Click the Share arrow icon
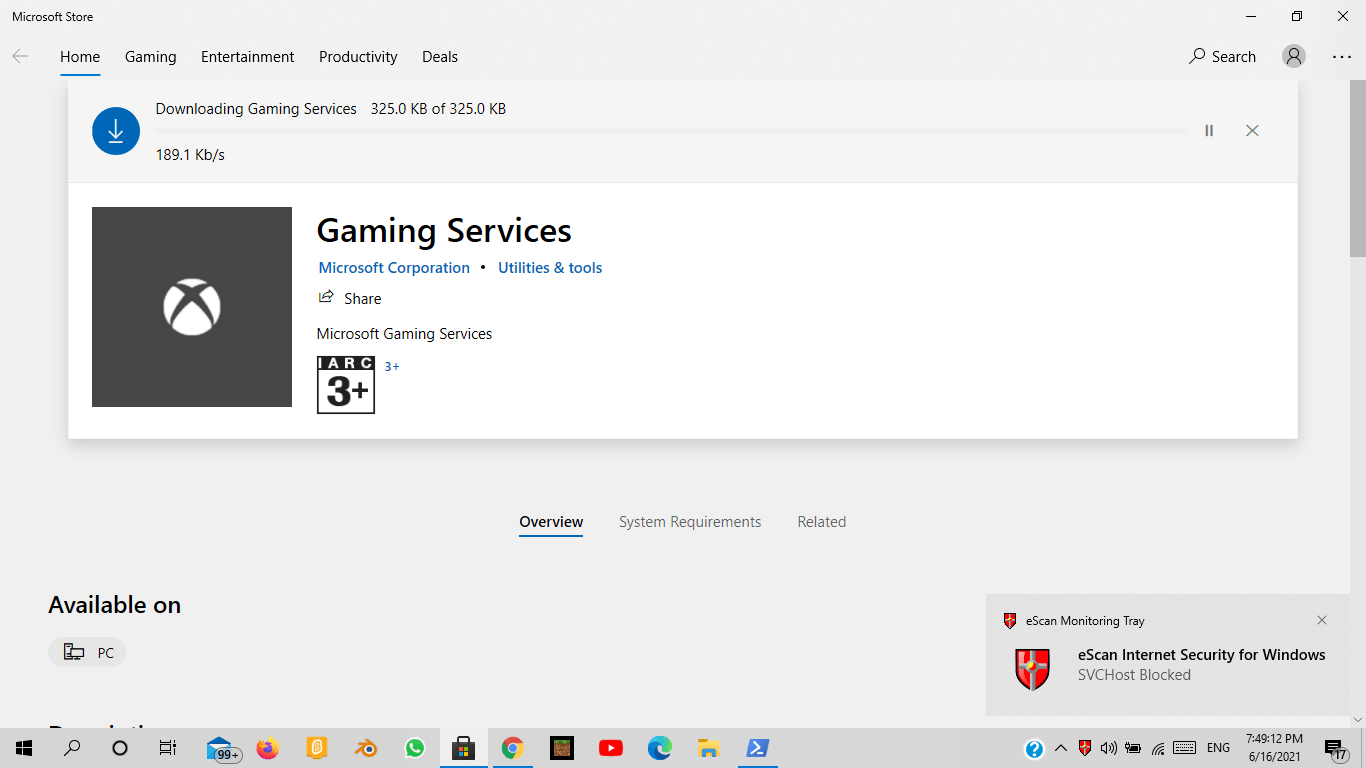 coord(326,297)
